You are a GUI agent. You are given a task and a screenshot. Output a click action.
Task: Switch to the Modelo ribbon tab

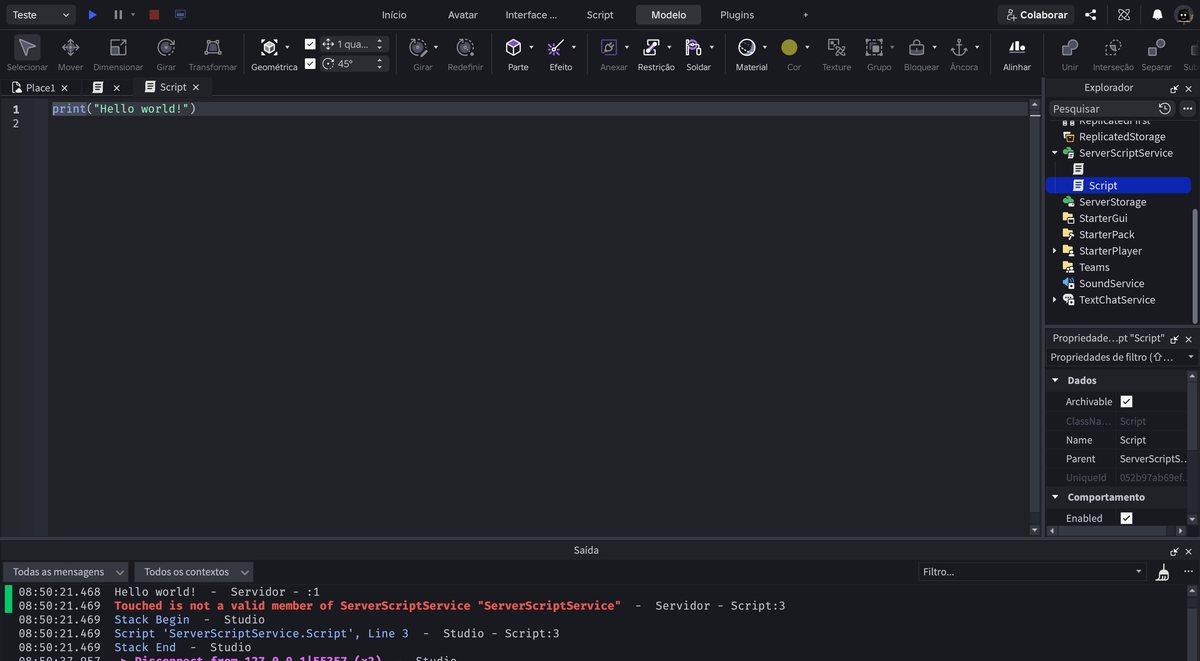pos(668,15)
